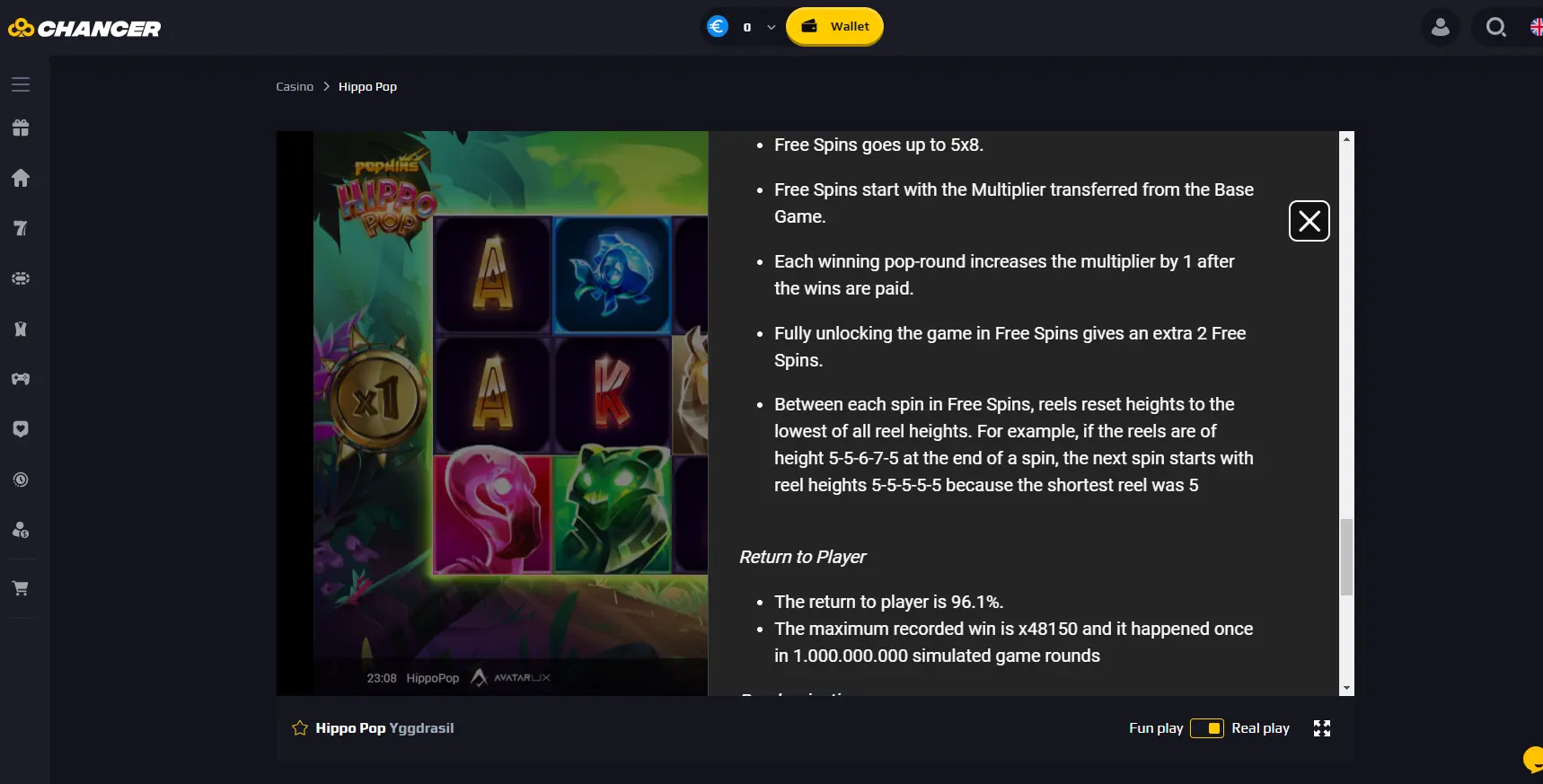Open the shopping cart icon in sidebar

21,588
